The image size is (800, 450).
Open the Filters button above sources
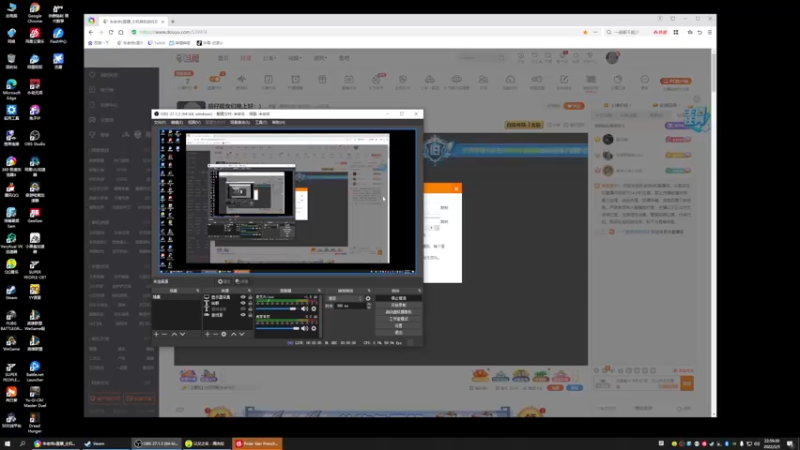click(x=242, y=282)
